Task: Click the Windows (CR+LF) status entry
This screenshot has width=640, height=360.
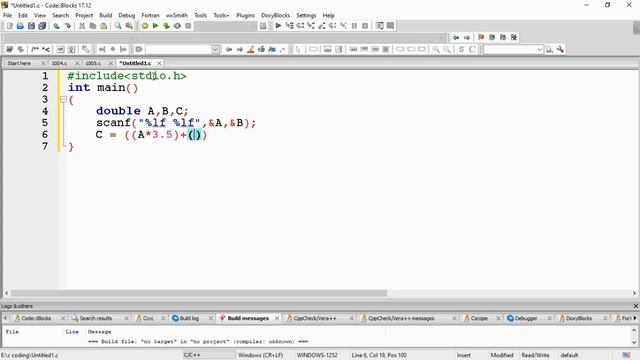Action: [x=260, y=355]
